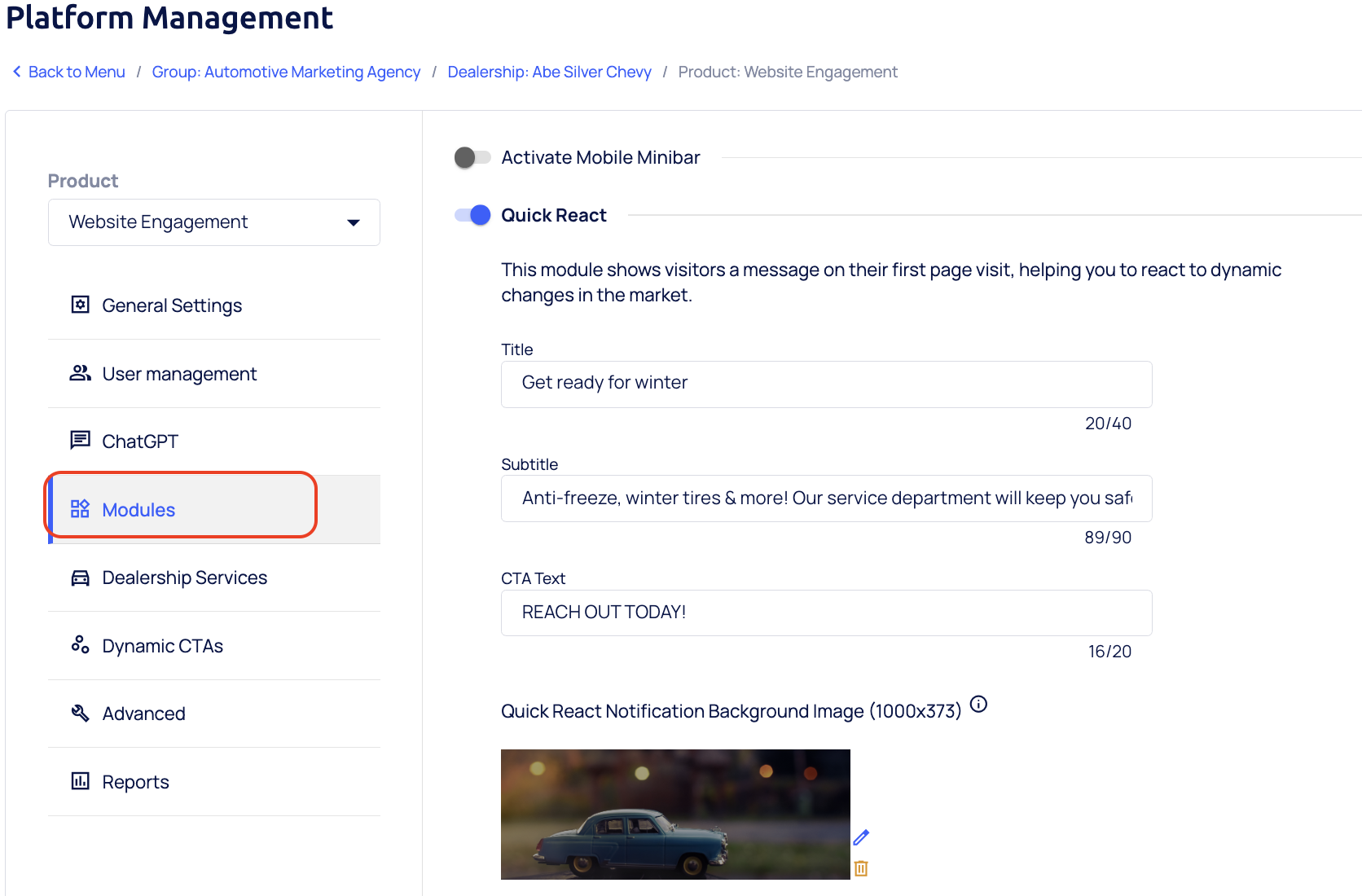Open the Website Engagement product dropdown
The image size is (1362, 896).
(x=213, y=222)
